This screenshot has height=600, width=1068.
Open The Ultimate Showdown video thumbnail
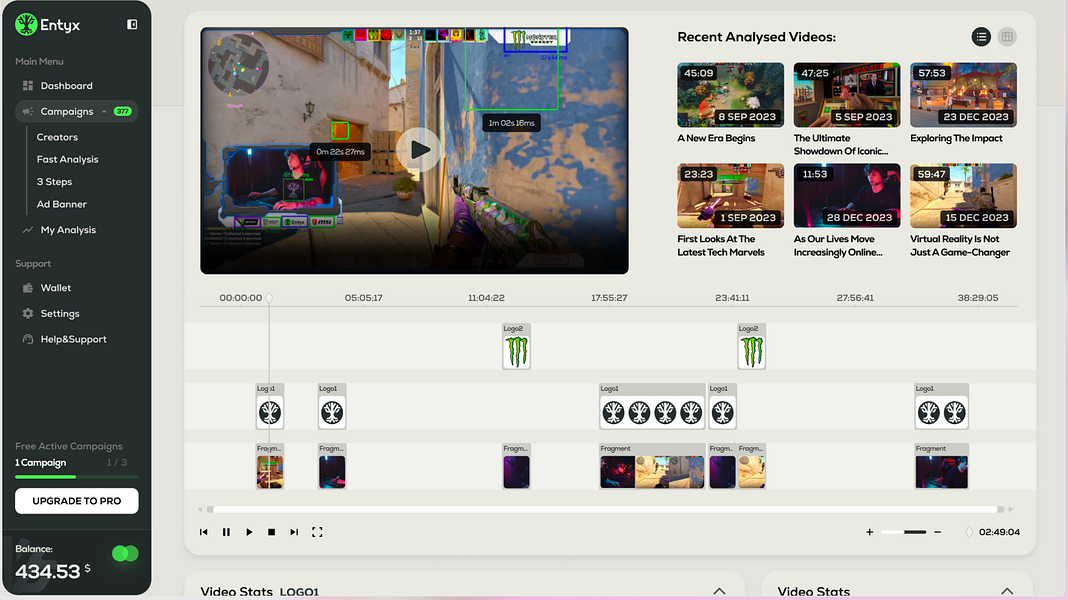pos(847,95)
